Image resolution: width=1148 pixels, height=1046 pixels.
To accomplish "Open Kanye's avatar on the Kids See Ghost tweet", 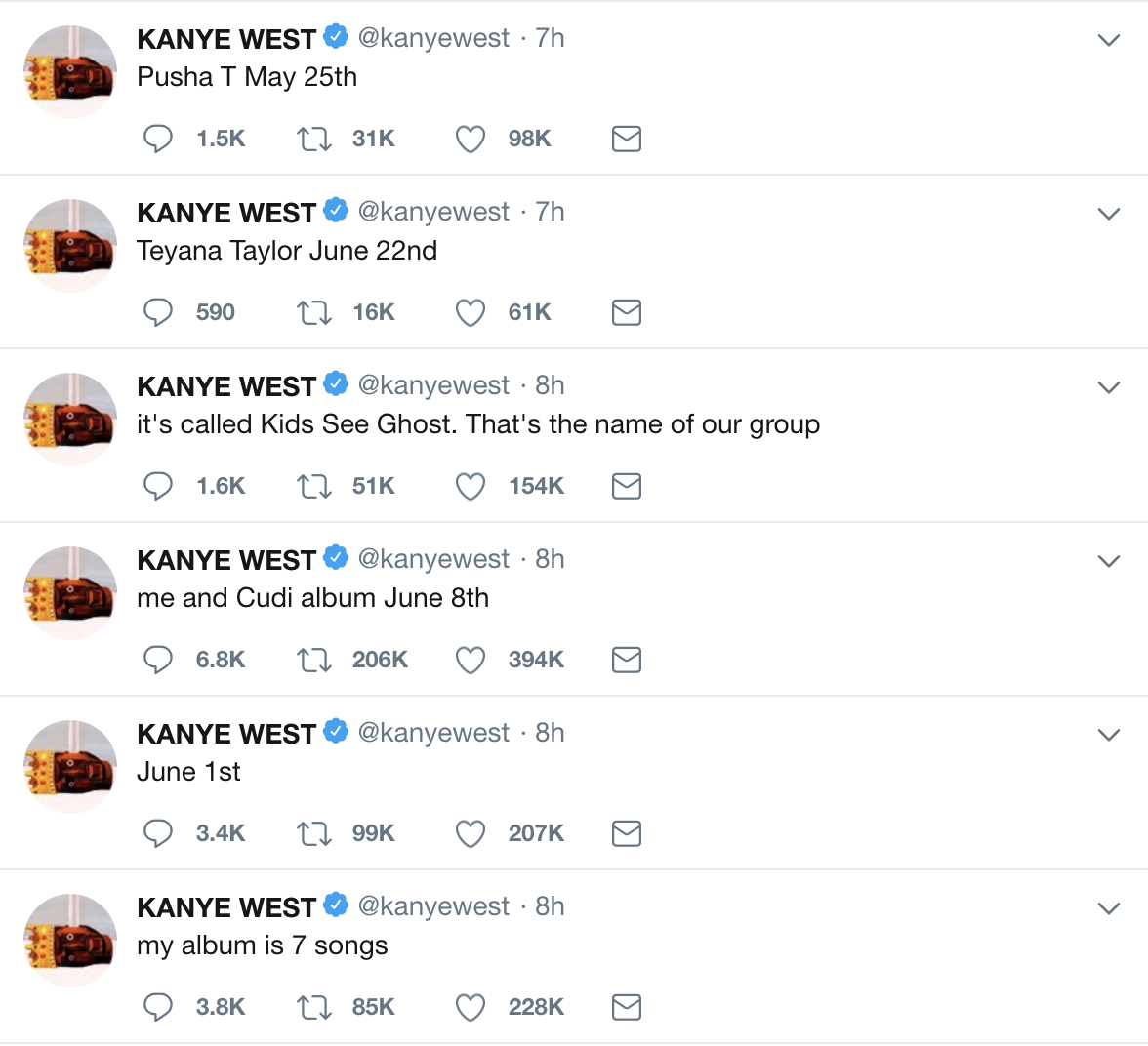I will click(x=70, y=420).
